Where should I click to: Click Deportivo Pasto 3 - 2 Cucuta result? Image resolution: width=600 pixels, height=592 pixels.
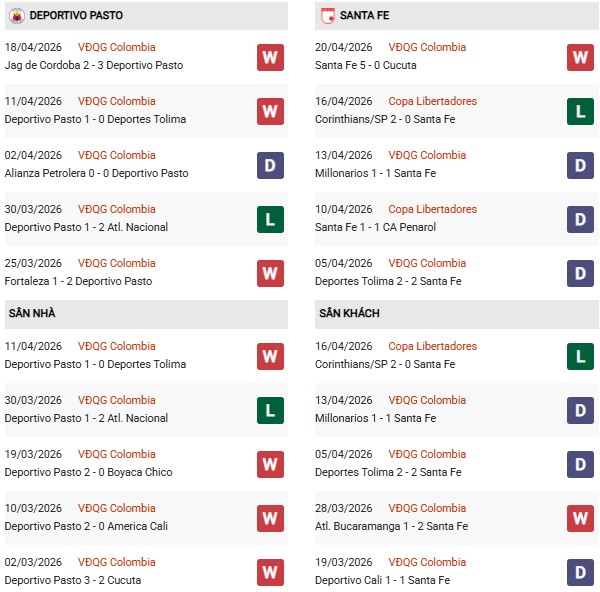pyautogui.click(x=73, y=580)
